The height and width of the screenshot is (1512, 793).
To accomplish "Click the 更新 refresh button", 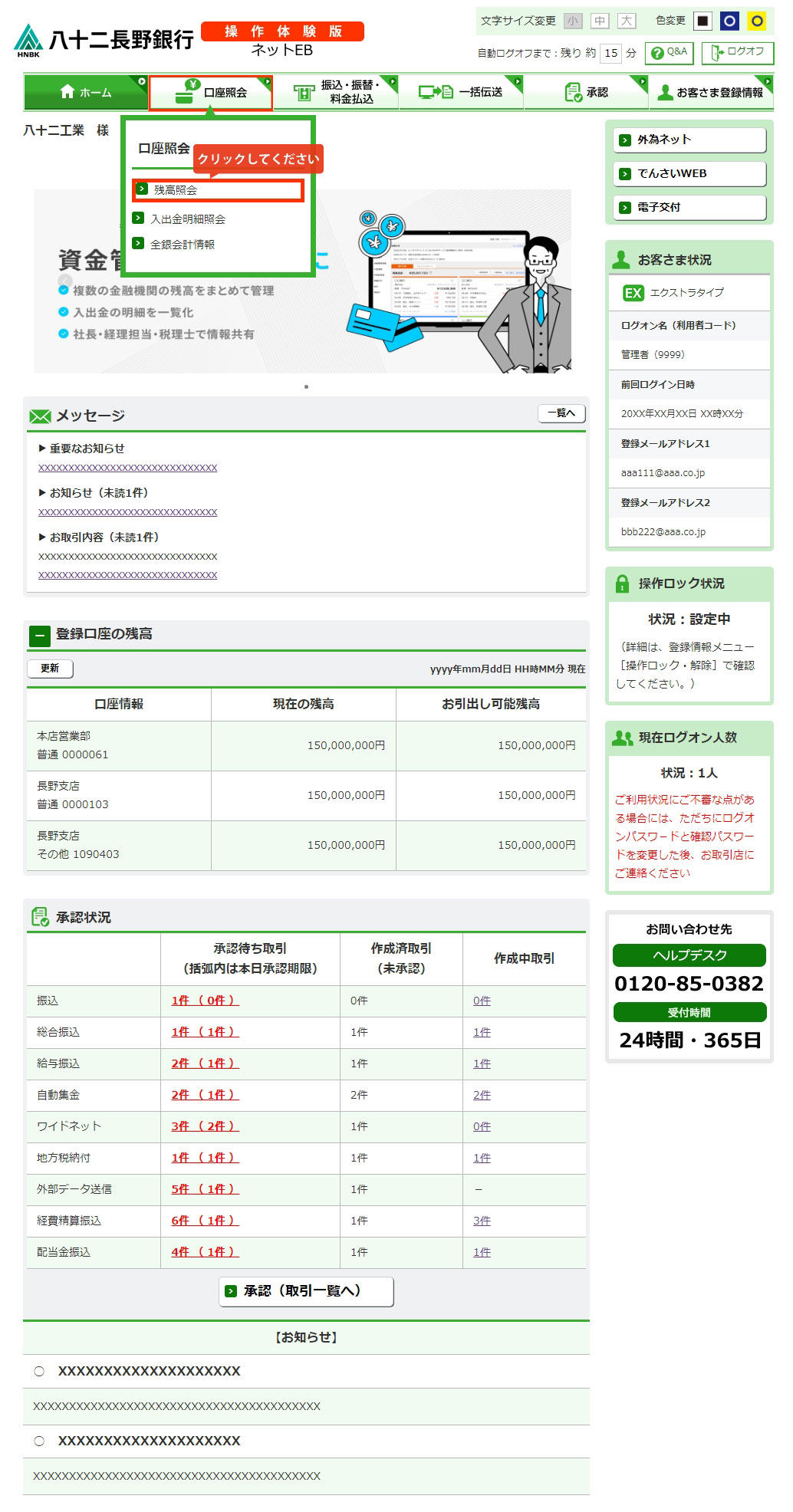I will pos(50,669).
